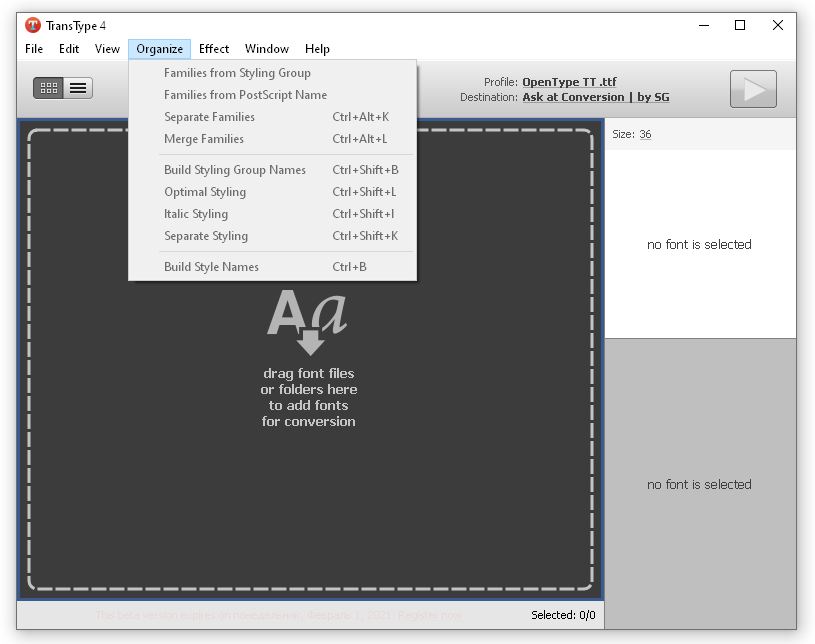Image resolution: width=815 pixels, height=644 pixels.
Task: Click the Aa drop fonts icon
Action: [x=307, y=322]
